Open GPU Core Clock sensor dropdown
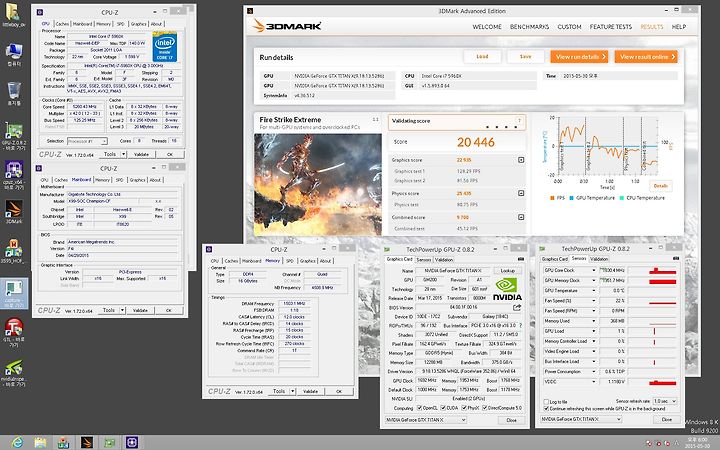Screen dimensions: 720x450 click(x=594, y=270)
